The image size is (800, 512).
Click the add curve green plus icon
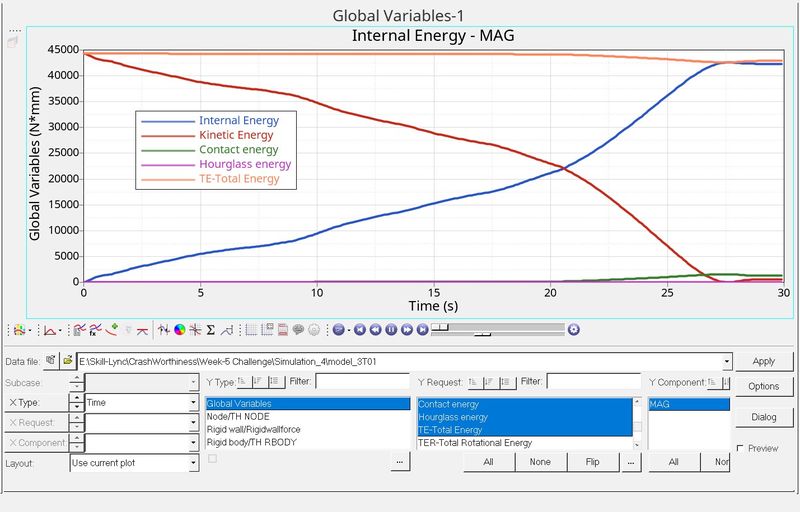coord(112,329)
